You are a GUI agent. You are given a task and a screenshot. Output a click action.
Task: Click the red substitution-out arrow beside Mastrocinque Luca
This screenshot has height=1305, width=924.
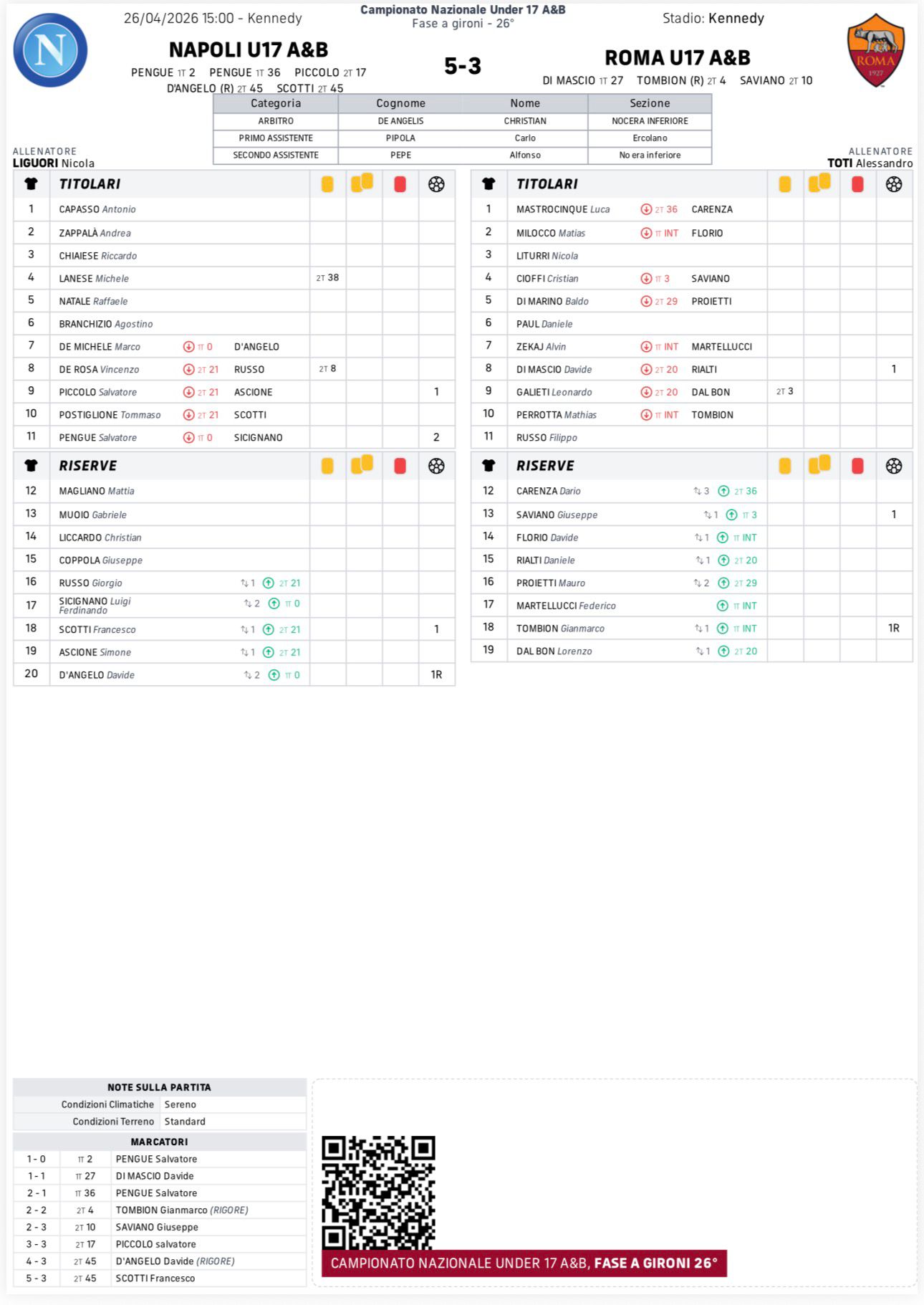(645, 209)
